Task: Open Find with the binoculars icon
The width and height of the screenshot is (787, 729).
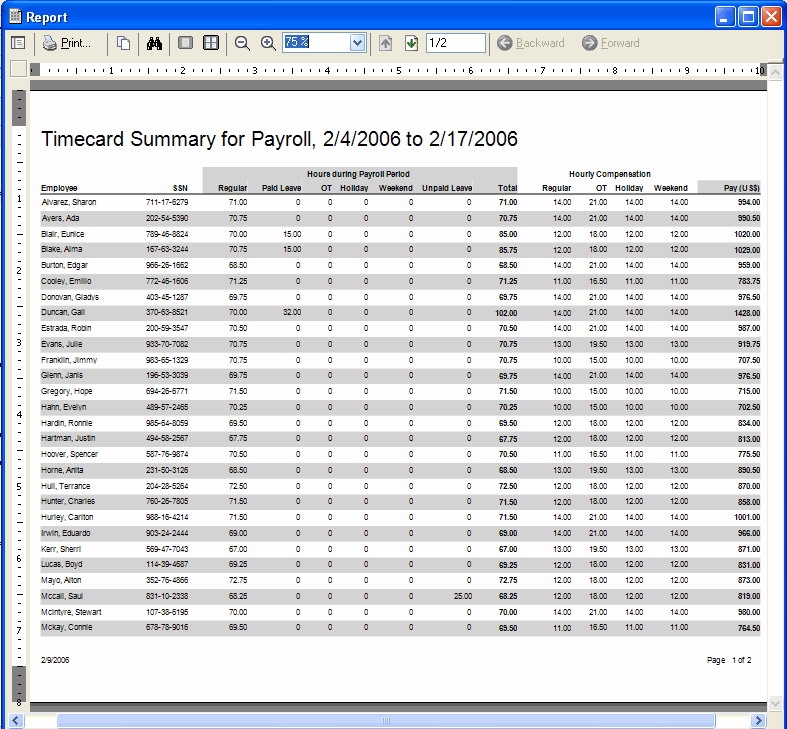Action: pos(154,43)
